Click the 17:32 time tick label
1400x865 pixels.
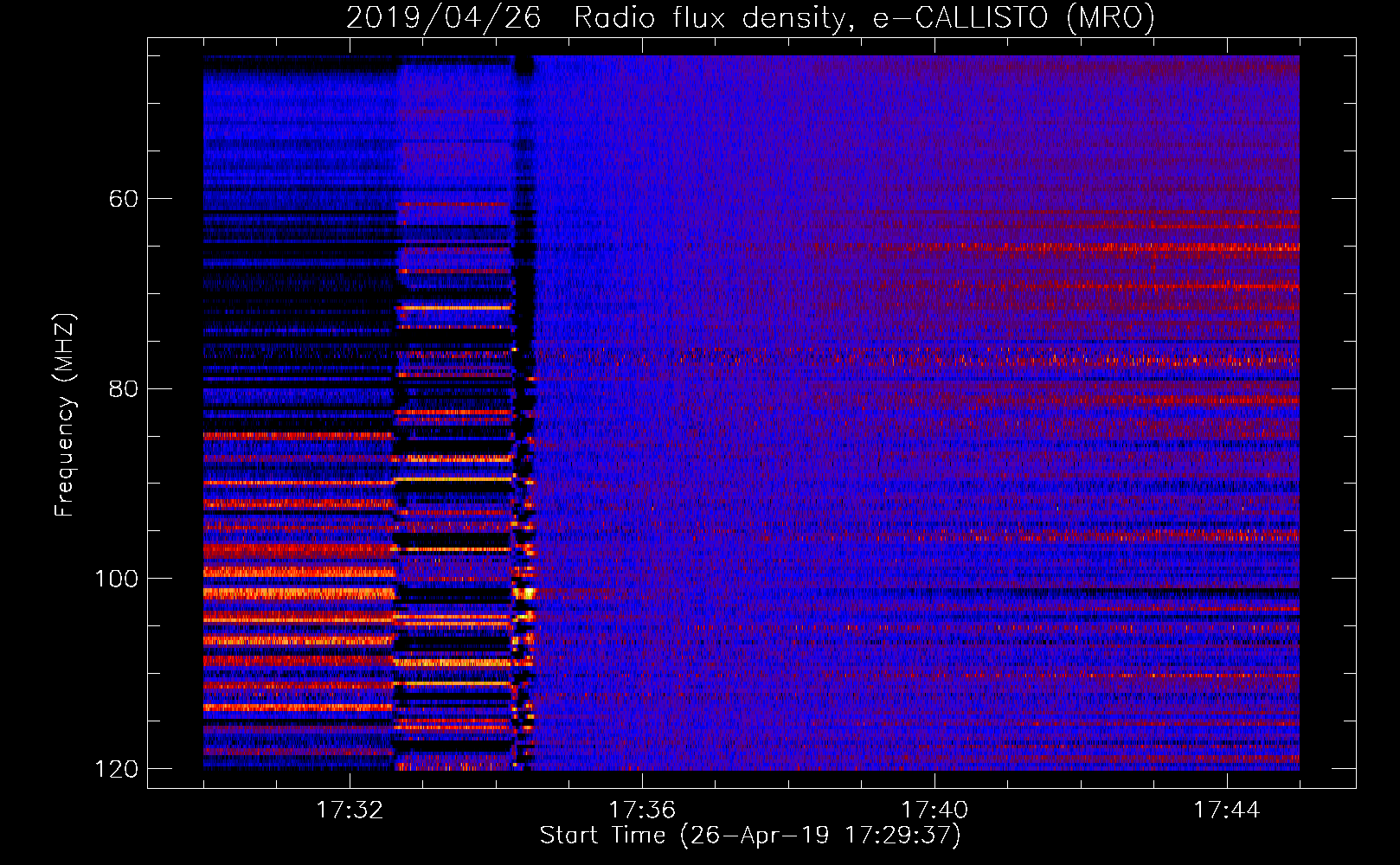tap(350, 811)
